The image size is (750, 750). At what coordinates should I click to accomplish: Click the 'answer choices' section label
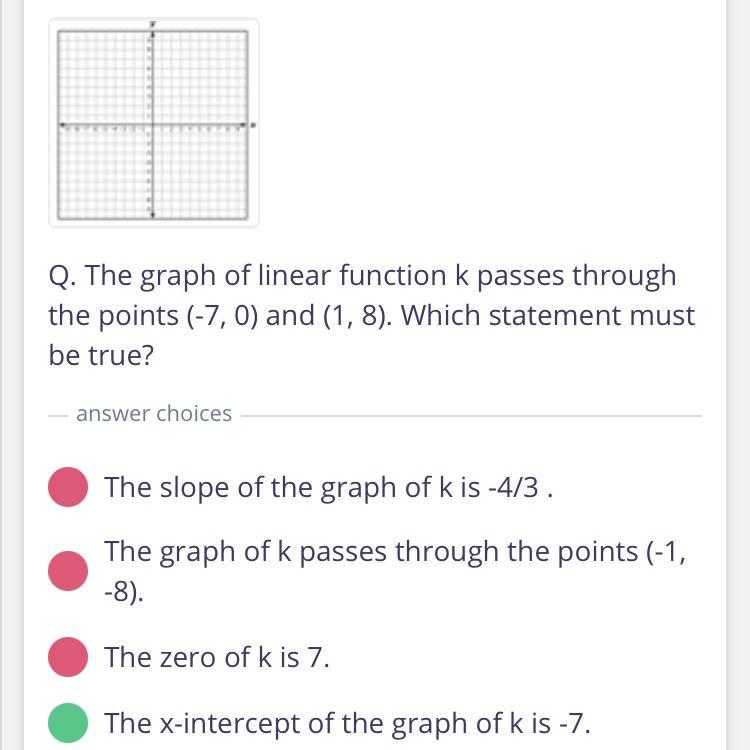point(154,414)
